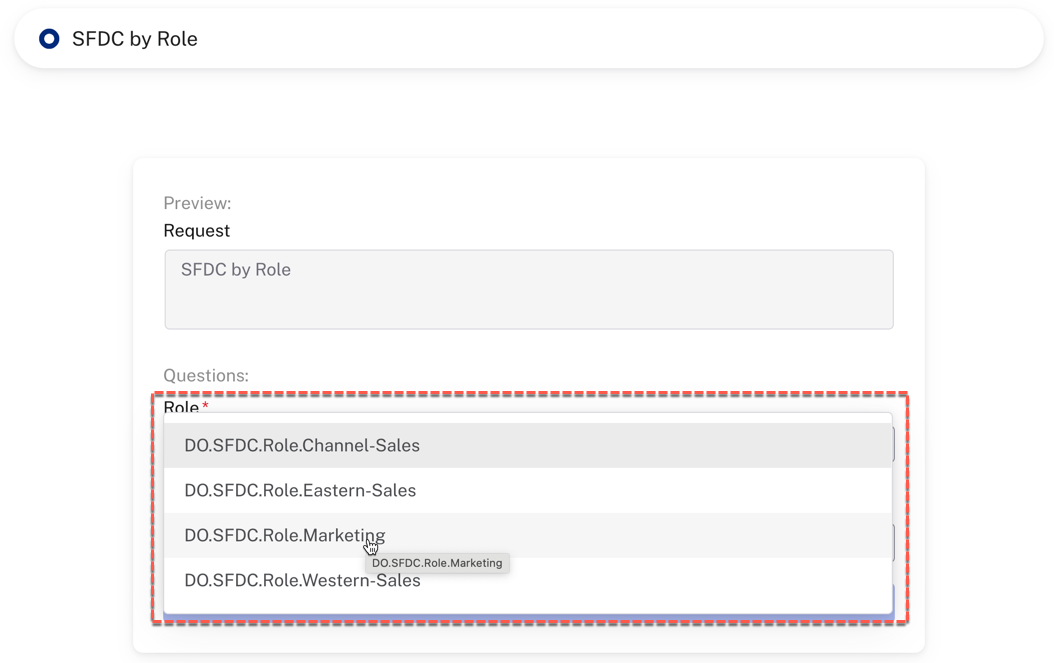The width and height of the screenshot is (1054, 663).
Task: Pick the DO.SFDC.Role.Eastern-Sales option
Action: click(x=300, y=490)
